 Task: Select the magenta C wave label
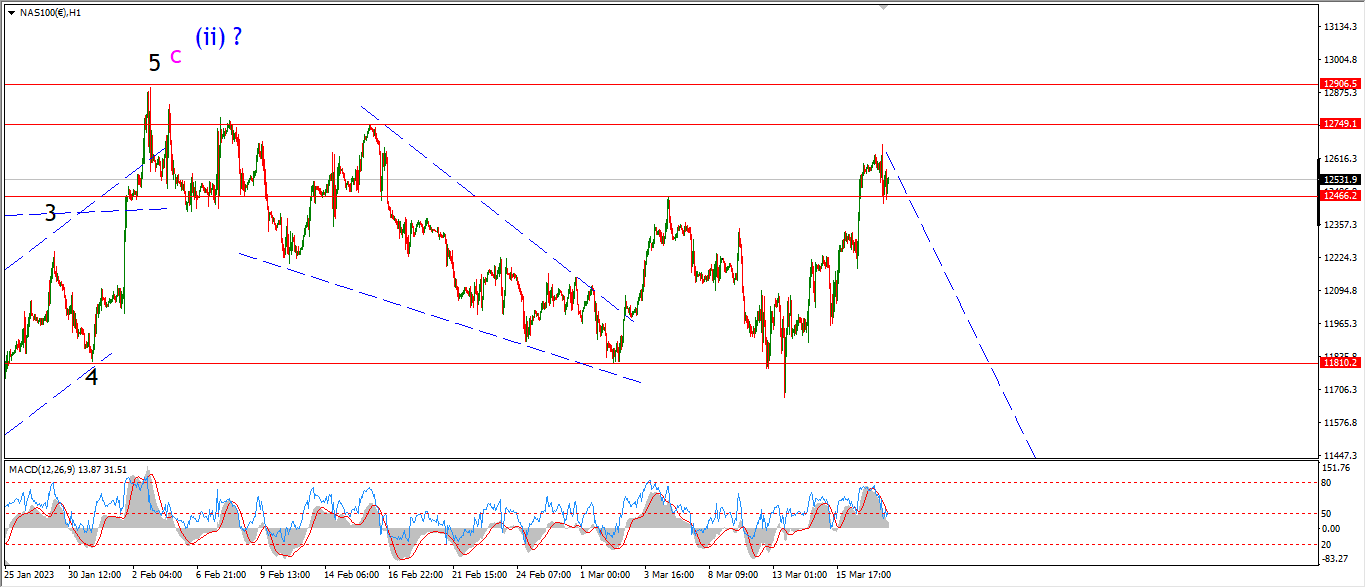click(176, 57)
